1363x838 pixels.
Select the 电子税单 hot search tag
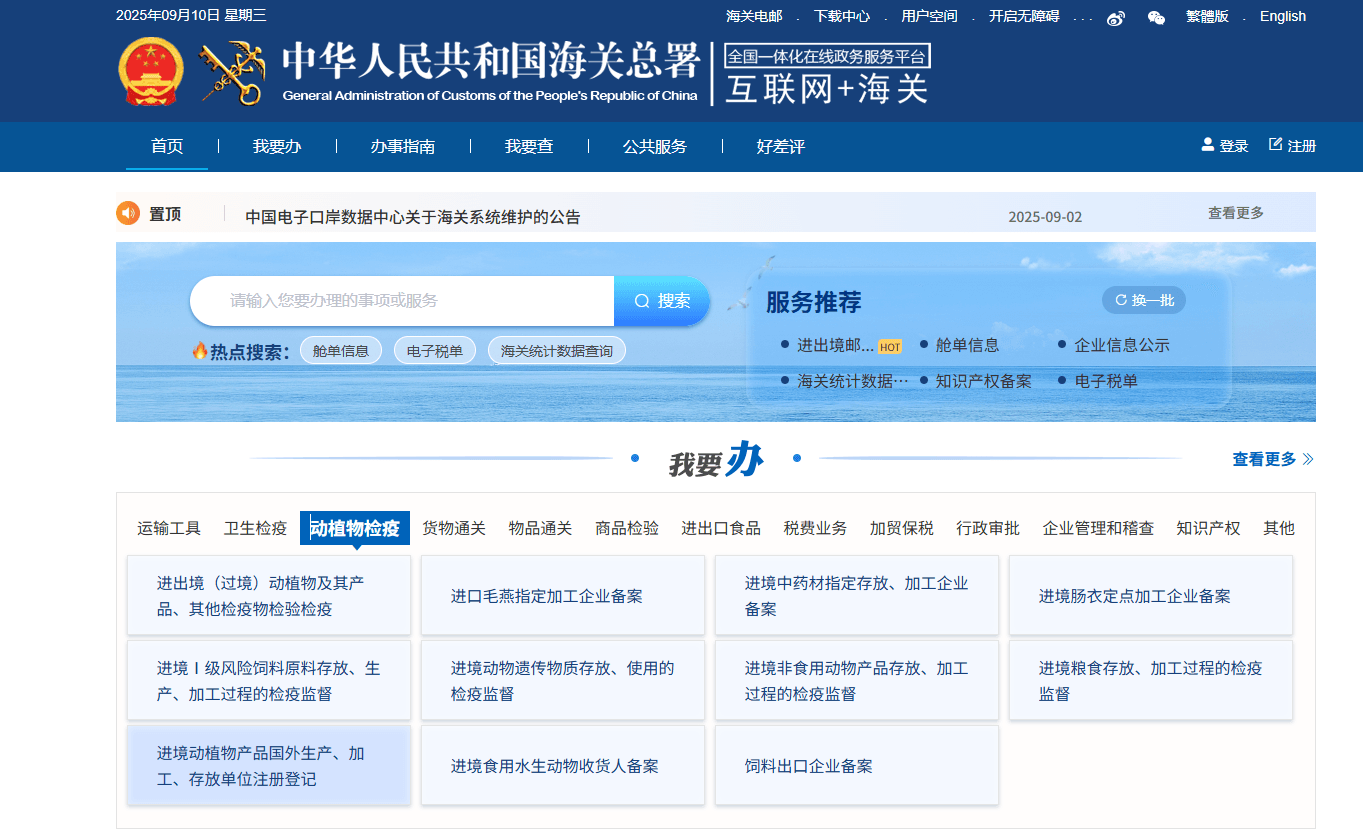coord(434,351)
